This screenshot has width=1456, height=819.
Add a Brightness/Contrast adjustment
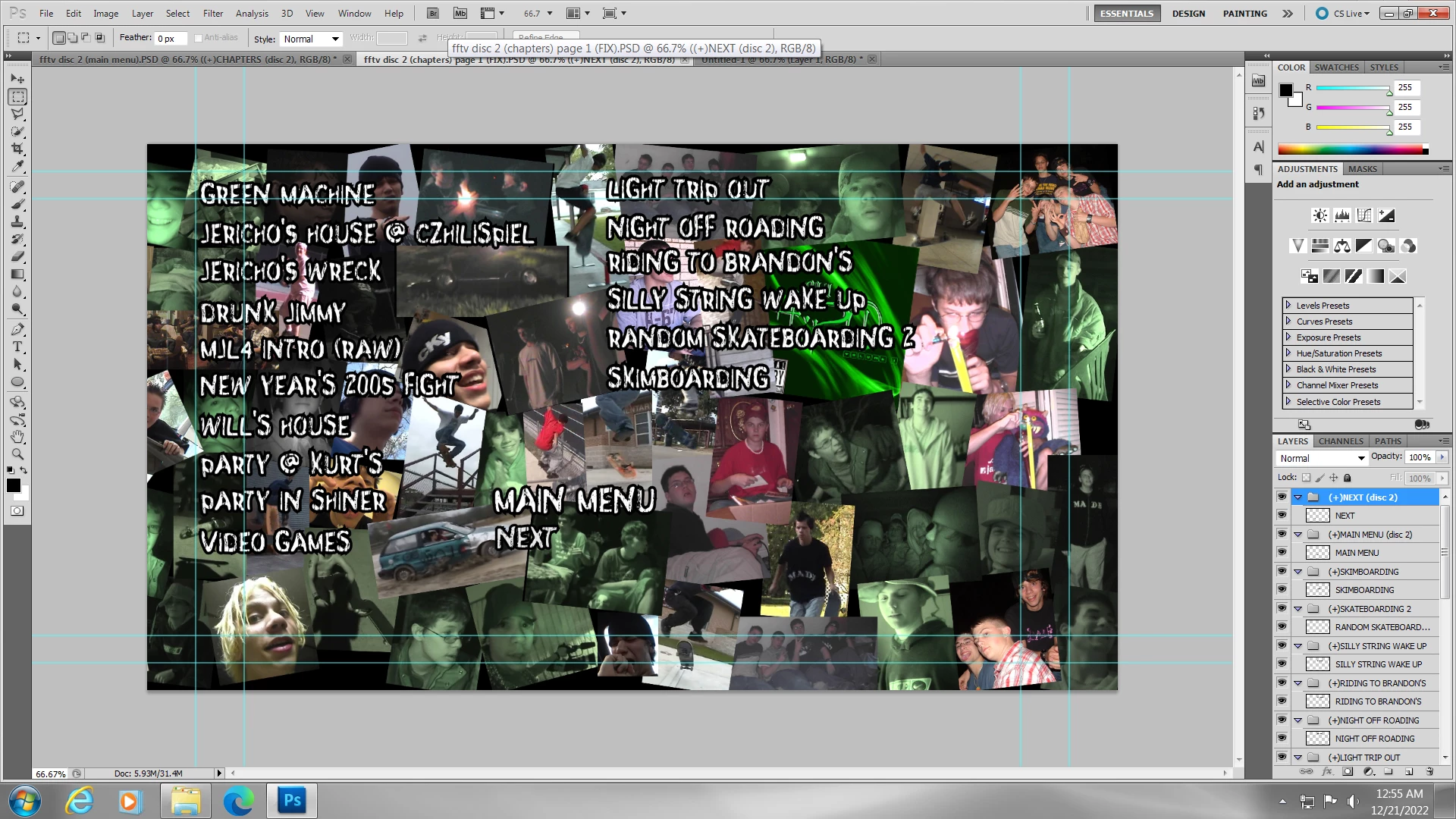[x=1320, y=216]
